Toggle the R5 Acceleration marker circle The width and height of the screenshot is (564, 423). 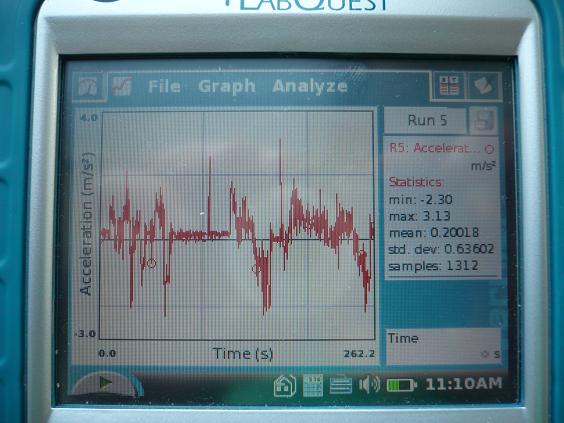[x=490, y=149]
